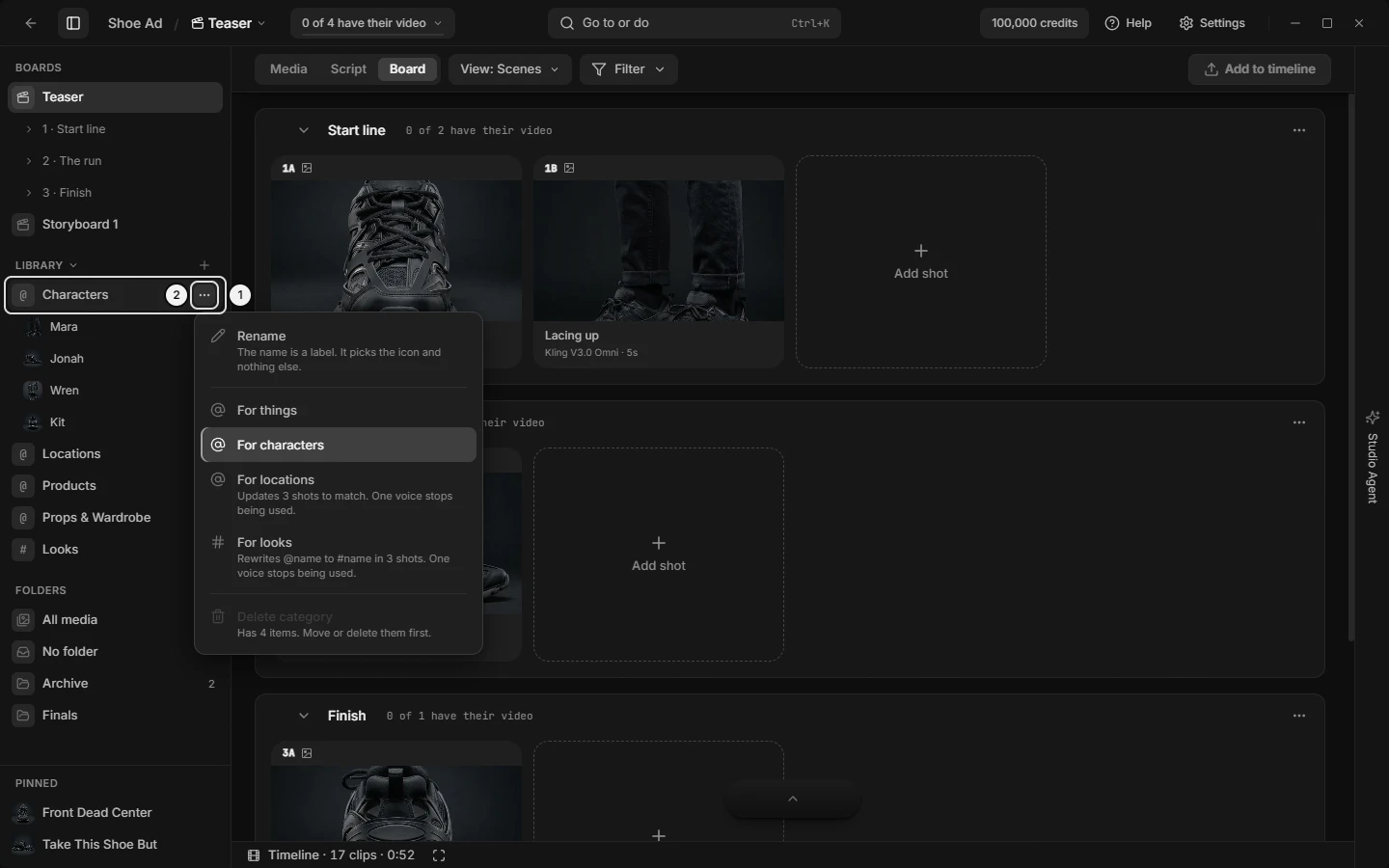Open the pinned Front Dead Center item
This screenshot has width=1389, height=868.
click(x=116, y=813)
